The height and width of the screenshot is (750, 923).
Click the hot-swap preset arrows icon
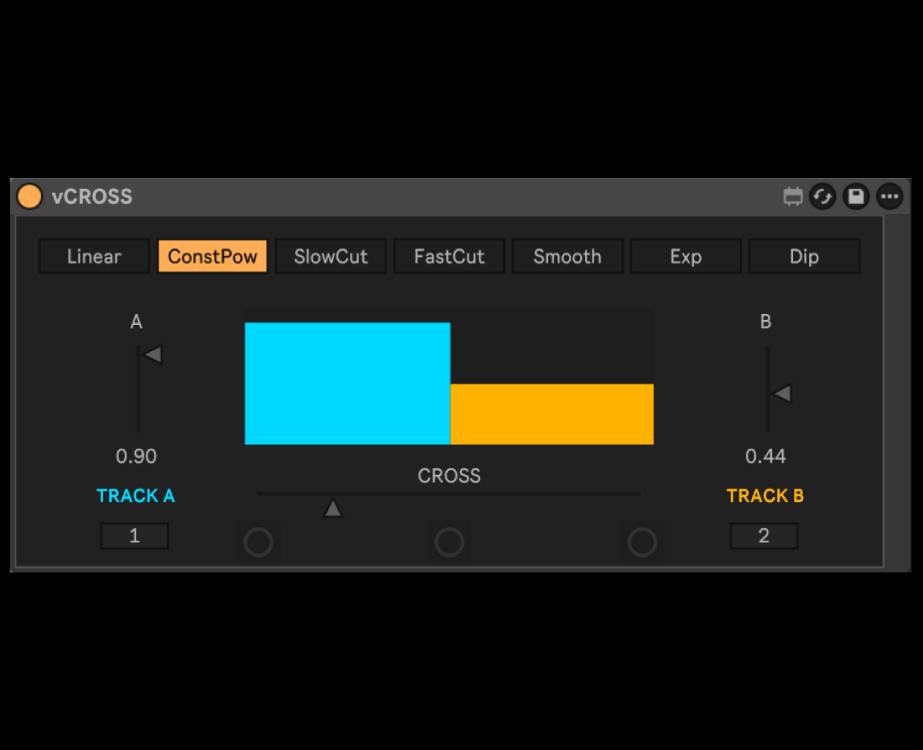pyautogui.click(x=823, y=197)
